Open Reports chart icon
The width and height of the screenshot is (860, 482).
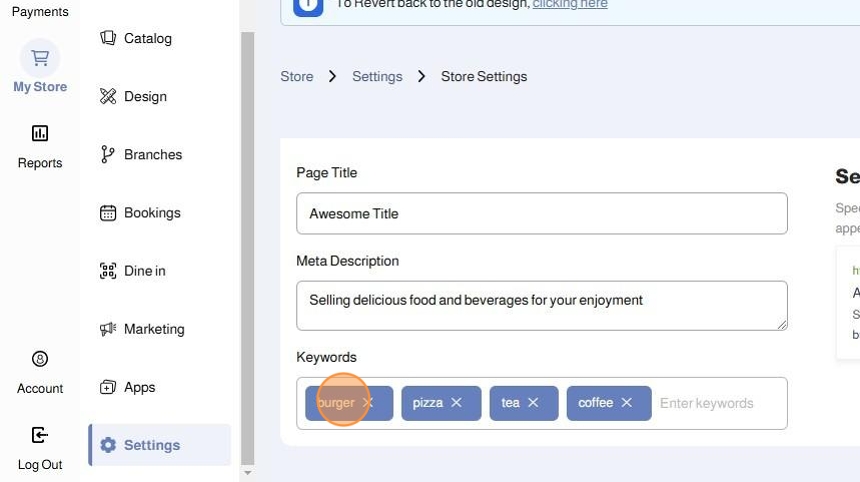(40, 133)
